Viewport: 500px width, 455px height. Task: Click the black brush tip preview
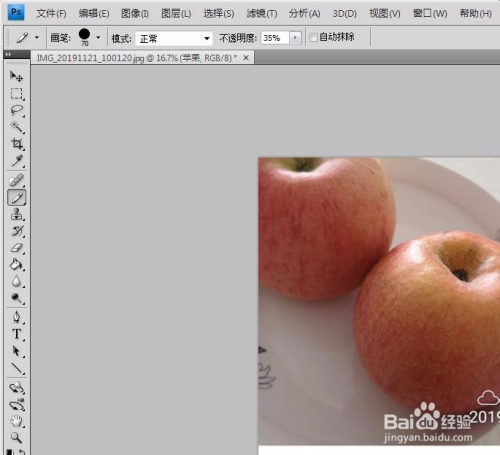click(x=84, y=34)
